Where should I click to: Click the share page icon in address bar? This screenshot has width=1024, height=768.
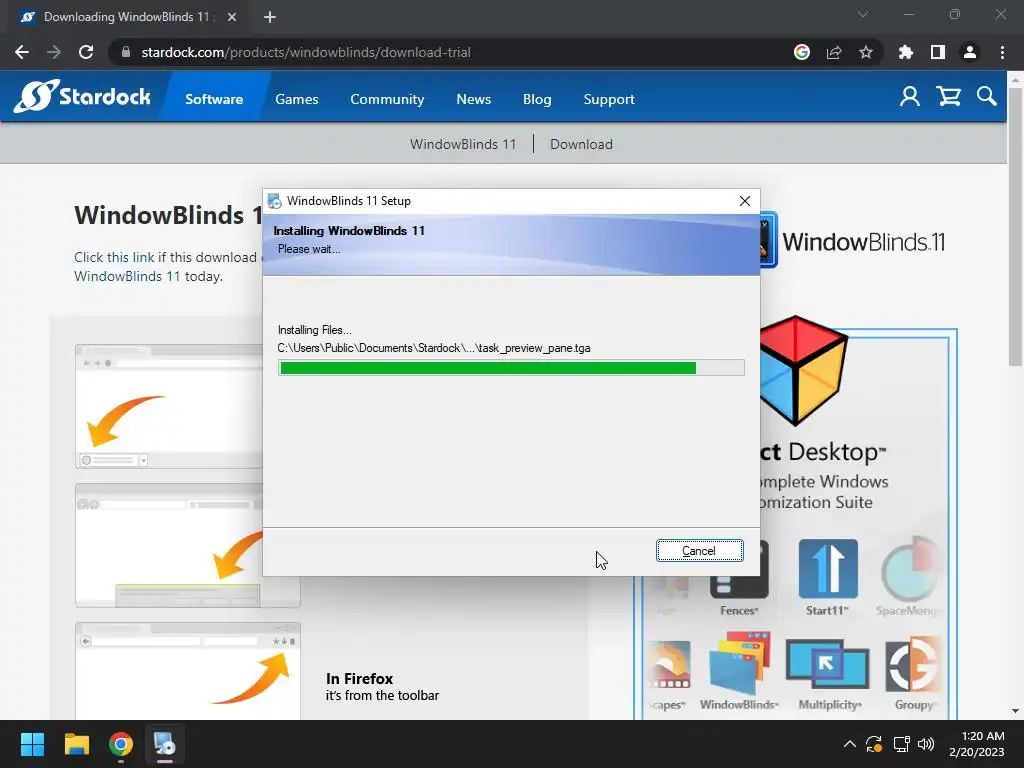(834, 52)
